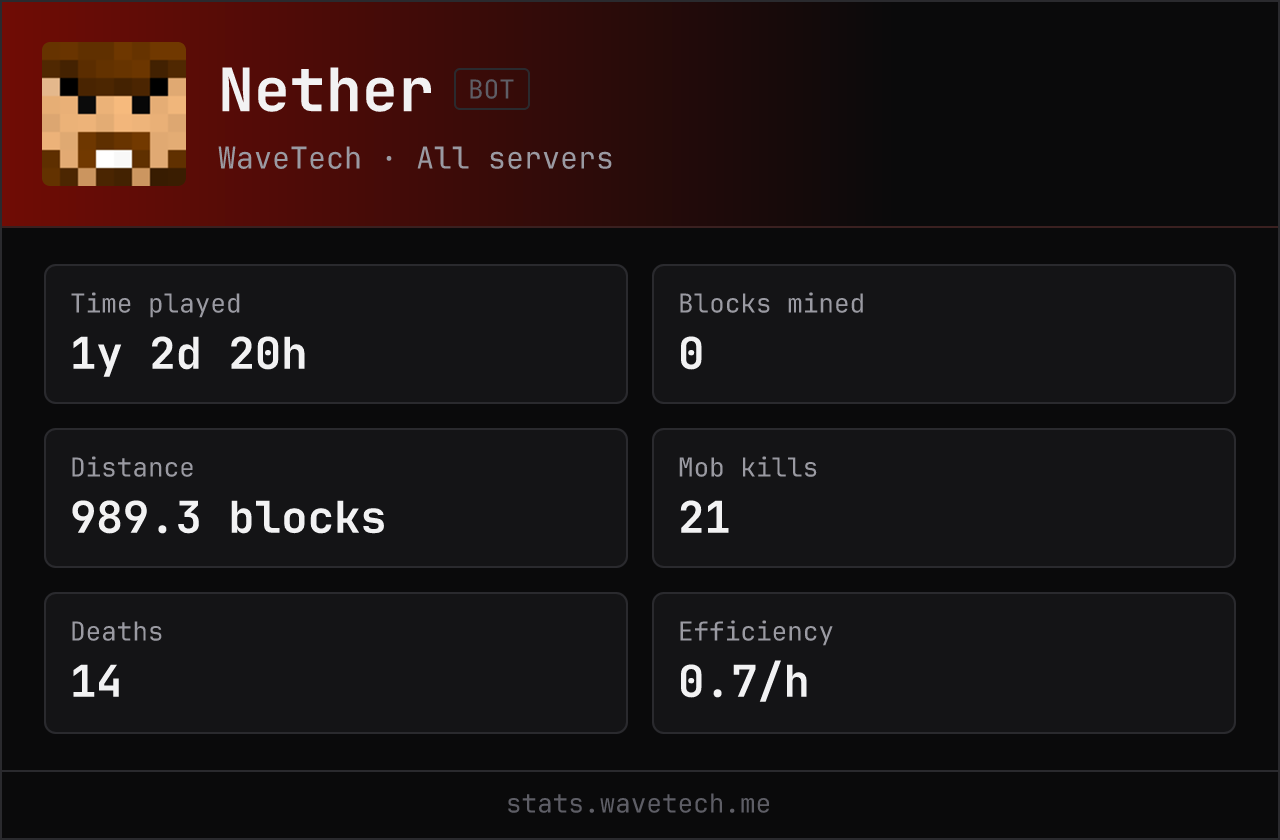
Task: Click the BOT badge next to Nether
Action: 492,89
